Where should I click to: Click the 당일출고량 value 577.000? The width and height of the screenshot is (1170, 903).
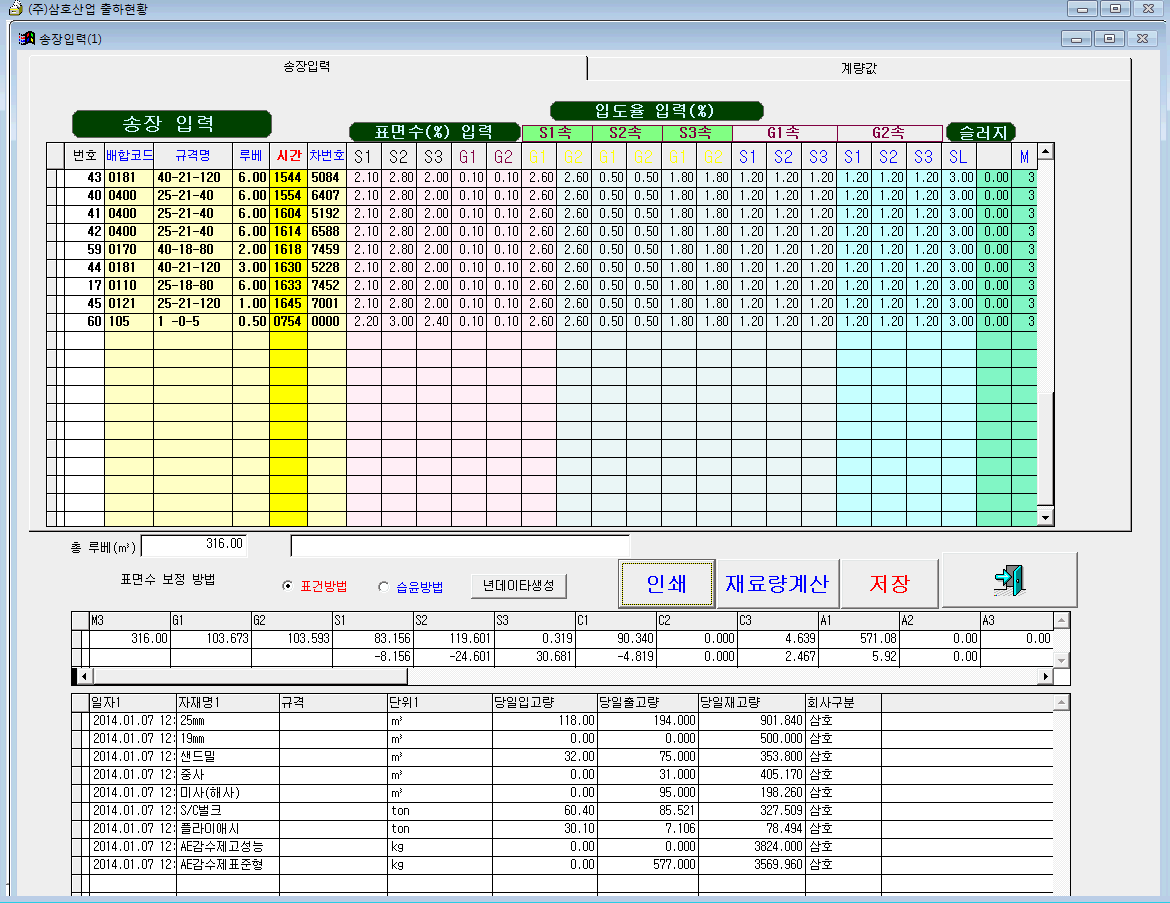click(648, 863)
